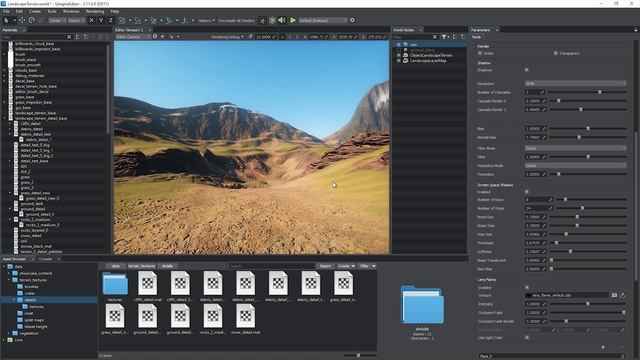This screenshot has width=640, height=360.
Task: Open the Penumbra Mode dropdown
Action: point(575,165)
